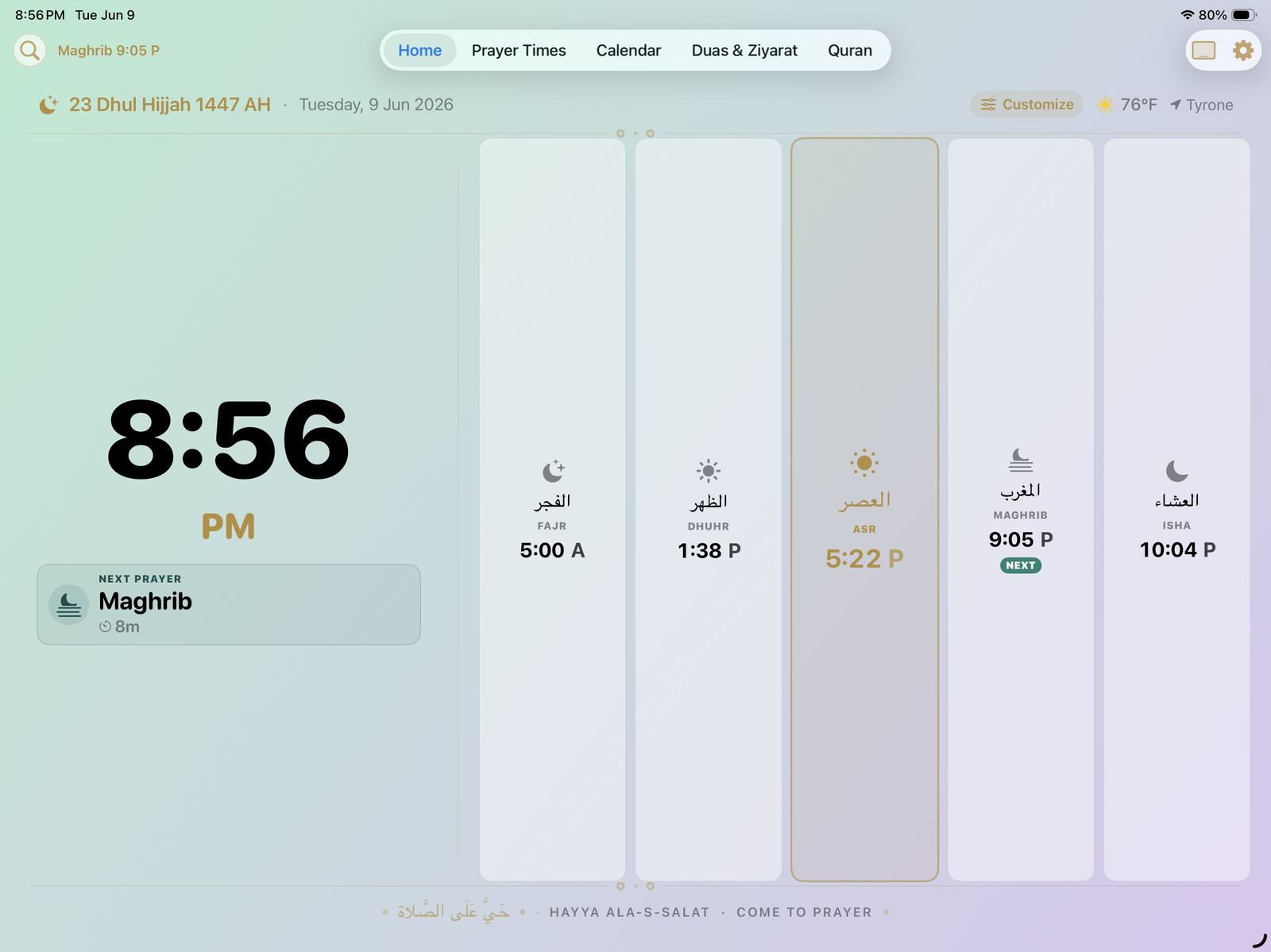Image resolution: width=1271 pixels, height=952 pixels.
Task: Tap the PM label under the clock
Action: click(228, 526)
